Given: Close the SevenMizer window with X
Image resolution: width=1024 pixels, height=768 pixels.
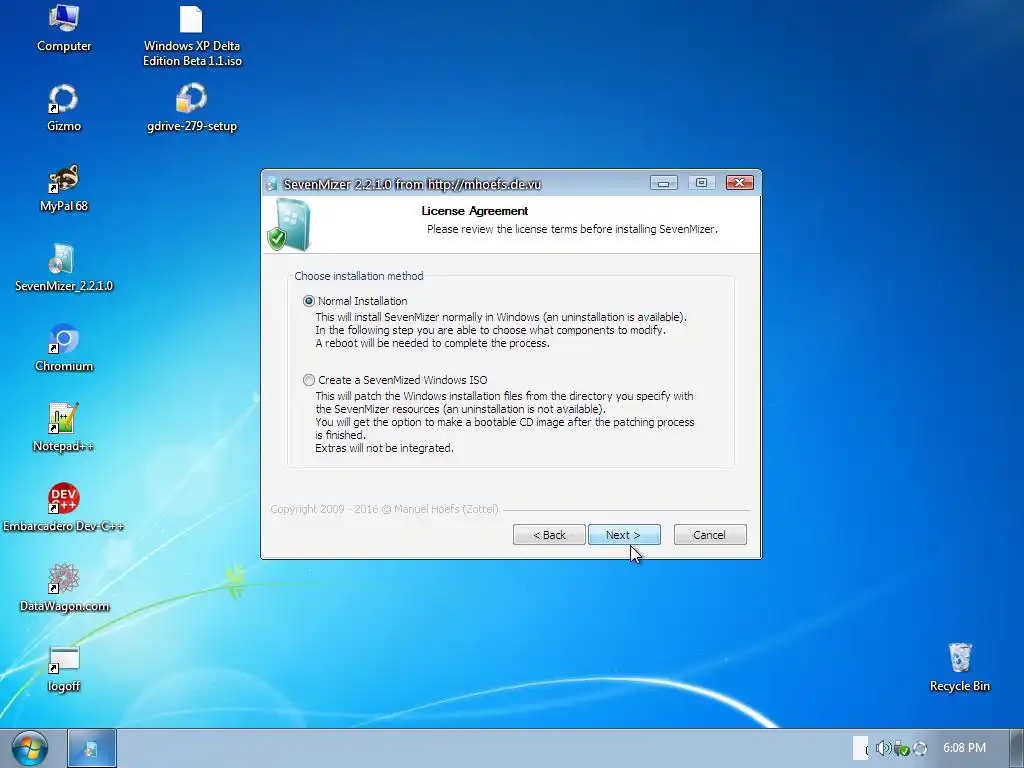Looking at the screenshot, I should [x=739, y=183].
